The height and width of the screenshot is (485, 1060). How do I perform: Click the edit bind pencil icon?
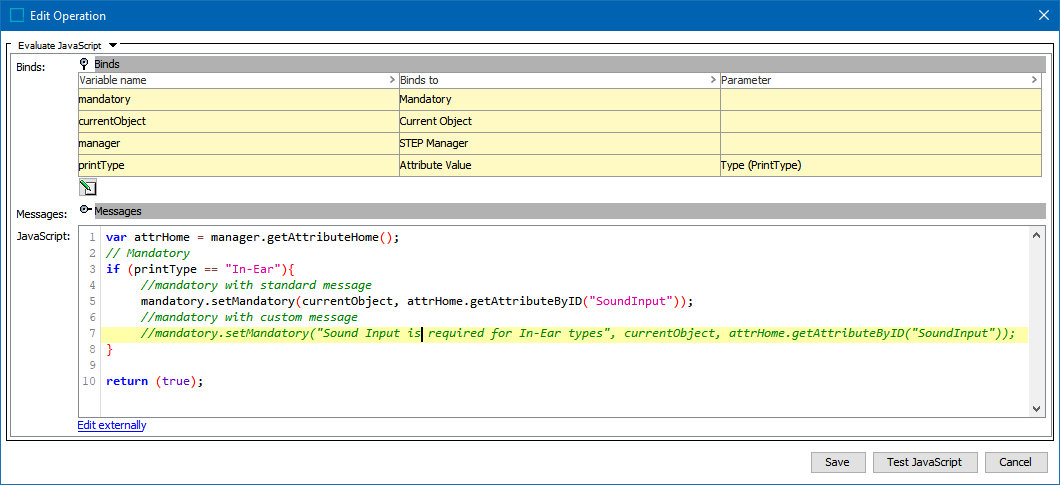coord(87,187)
